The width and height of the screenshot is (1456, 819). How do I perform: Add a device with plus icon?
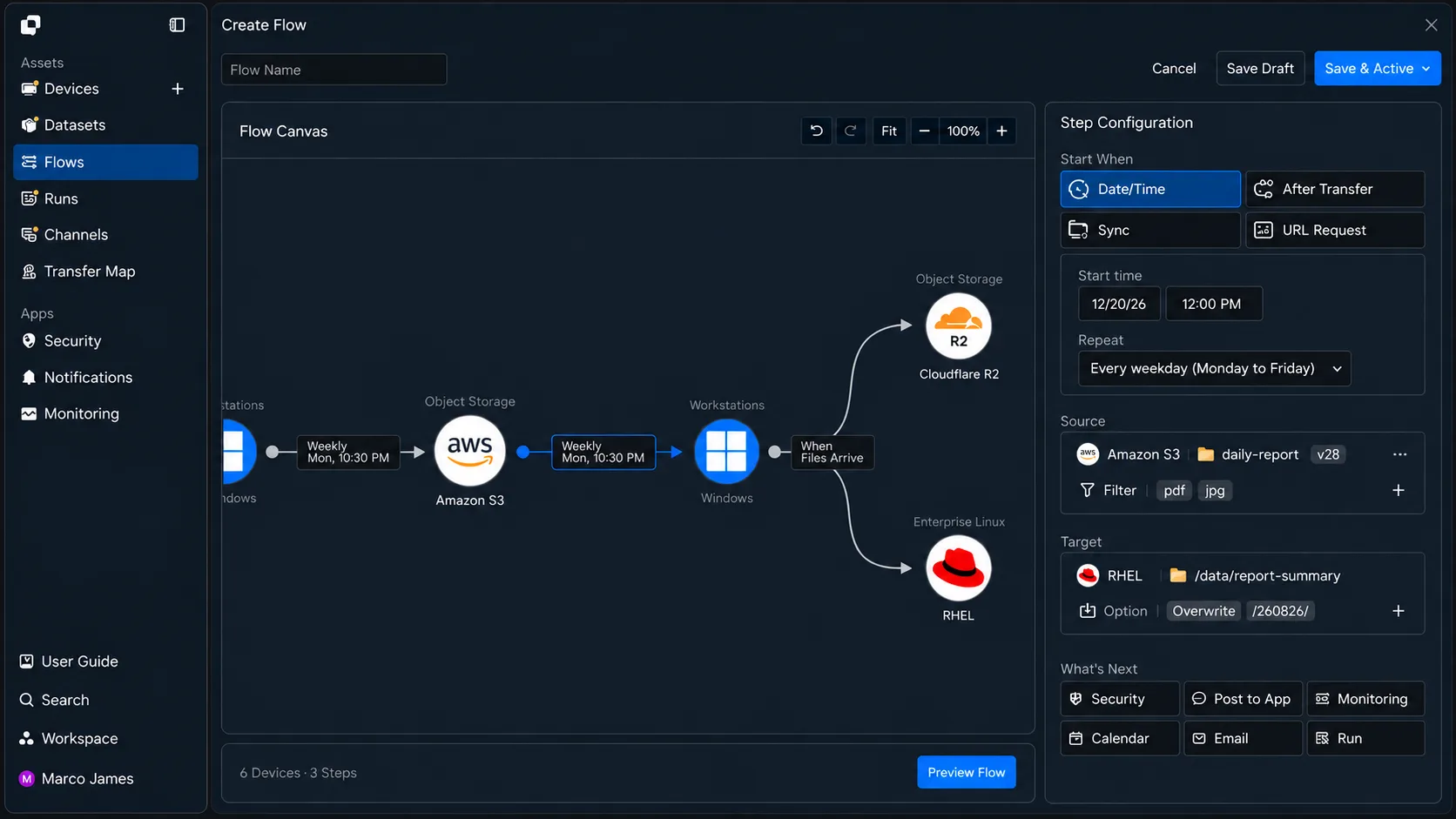pyautogui.click(x=178, y=89)
